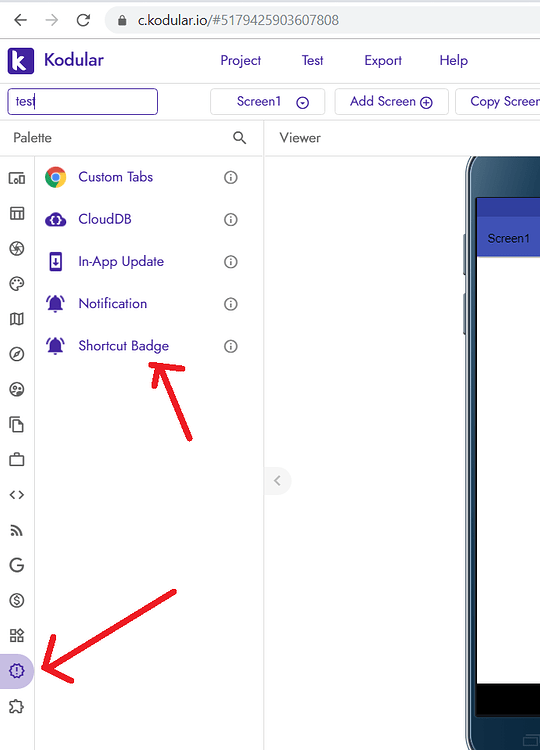Open the Social palette category icon
The height and width of the screenshot is (750, 540).
[x=17, y=389]
